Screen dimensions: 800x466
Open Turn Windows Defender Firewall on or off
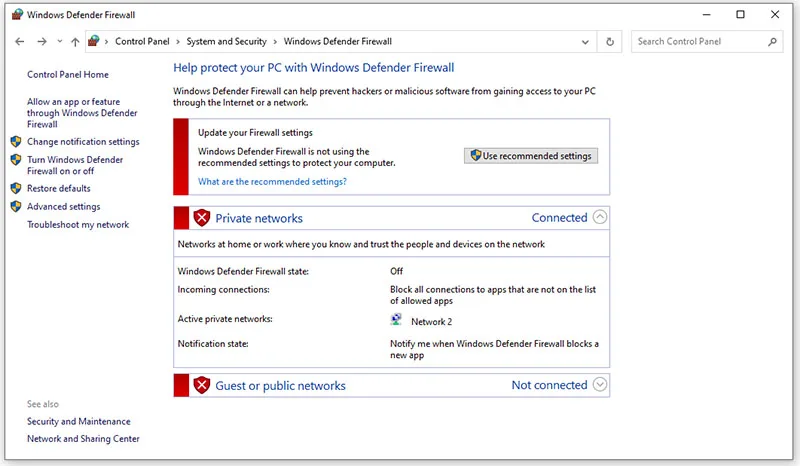(74, 165)
